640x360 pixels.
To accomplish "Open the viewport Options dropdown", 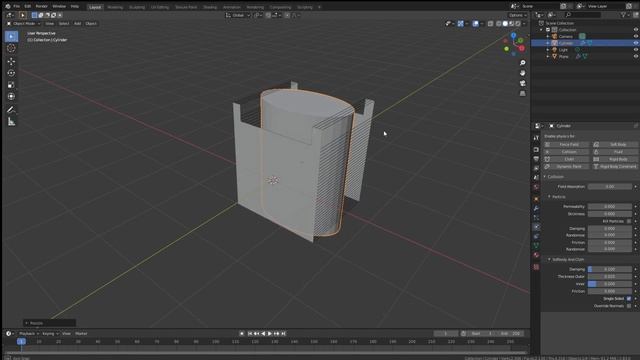I will 518,15.
